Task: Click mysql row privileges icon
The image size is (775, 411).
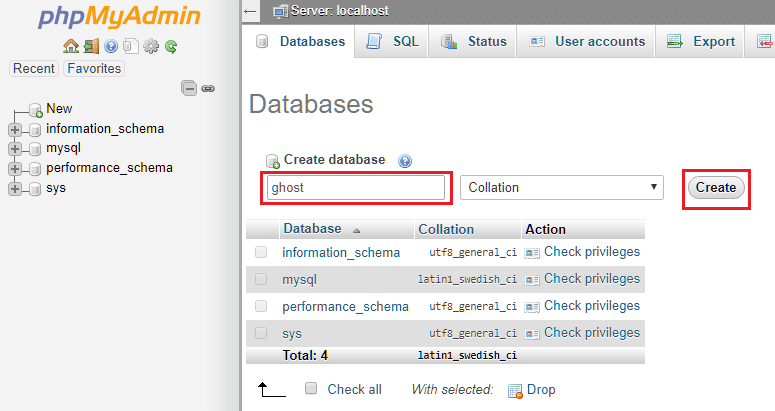Action: [532, 280]
